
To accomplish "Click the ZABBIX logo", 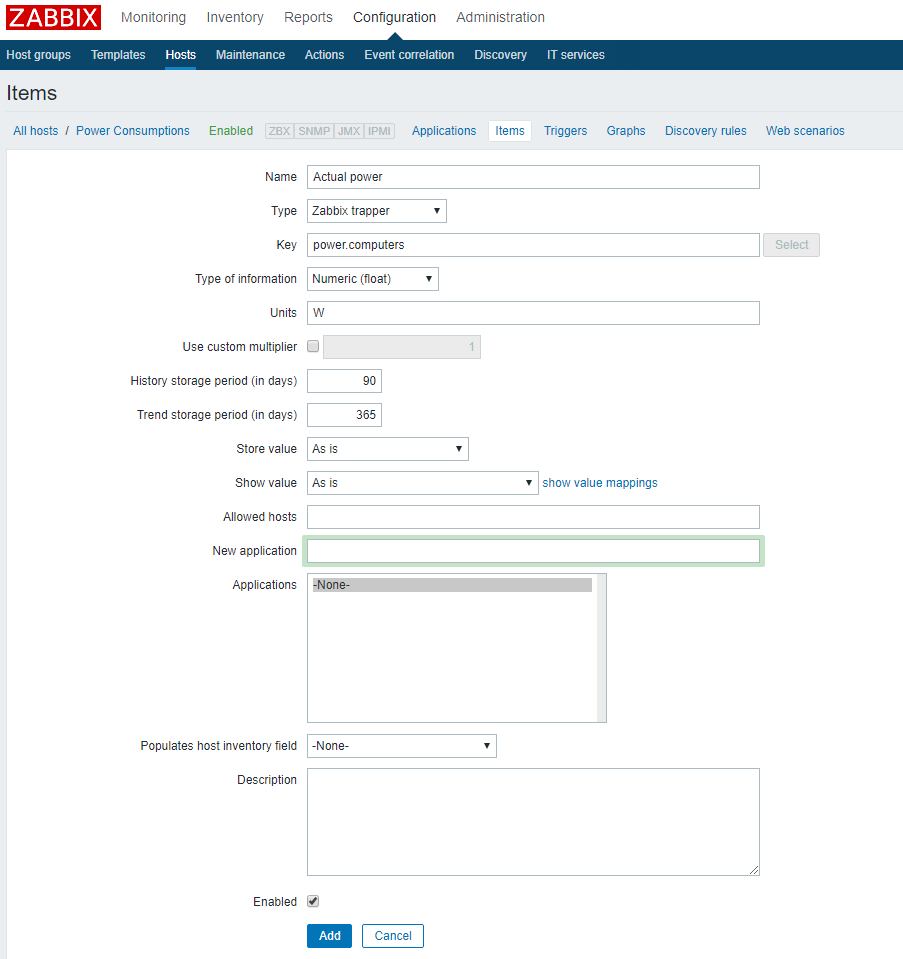I will coord(52,17).
